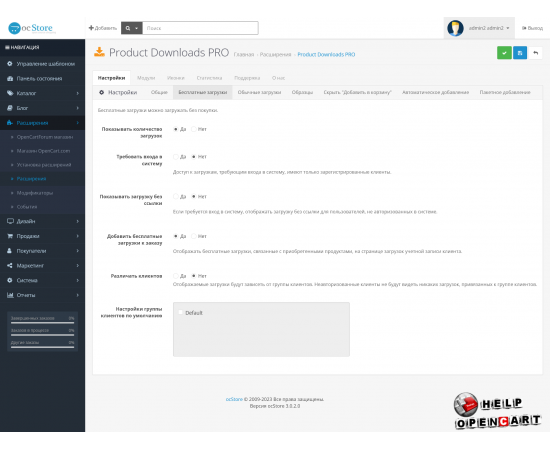This screenshot has height=450, width=550.
Task: Click the Product Downloads PRO orange download icon
Action: coord(99,52)
